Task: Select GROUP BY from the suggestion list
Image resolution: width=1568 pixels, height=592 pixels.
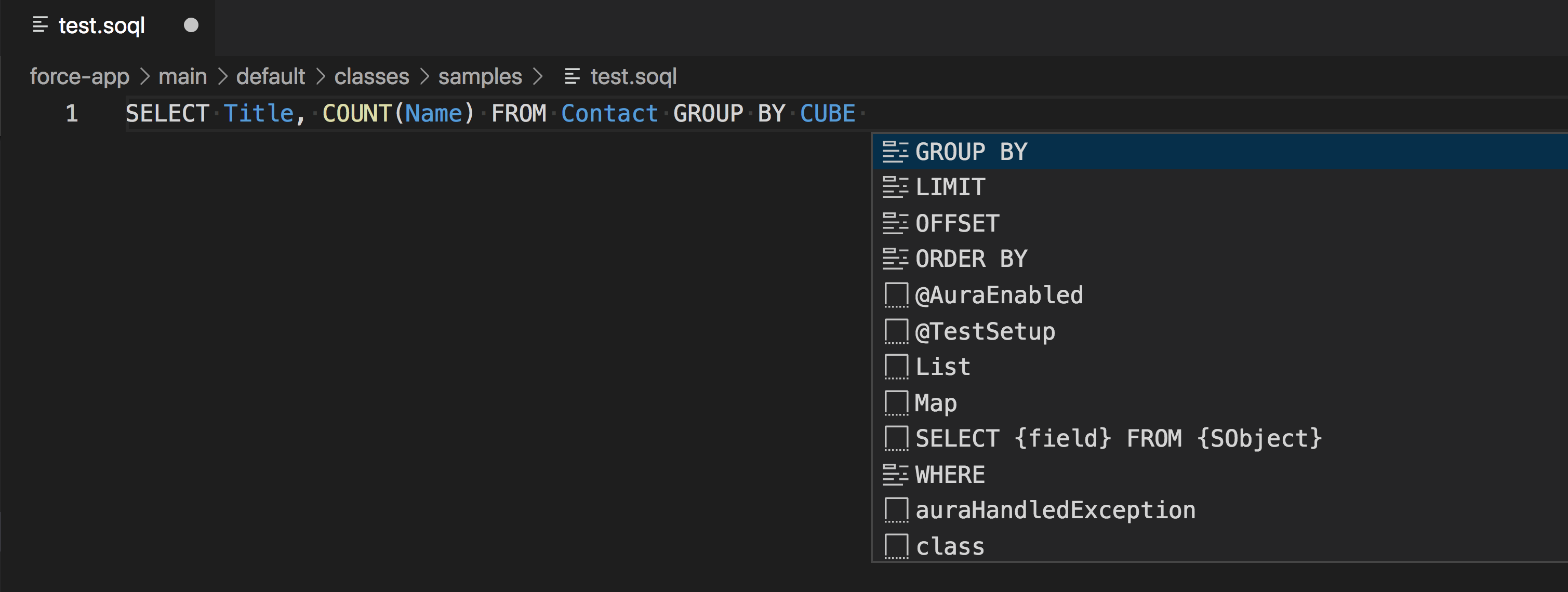Action: [x=971, y=152]
